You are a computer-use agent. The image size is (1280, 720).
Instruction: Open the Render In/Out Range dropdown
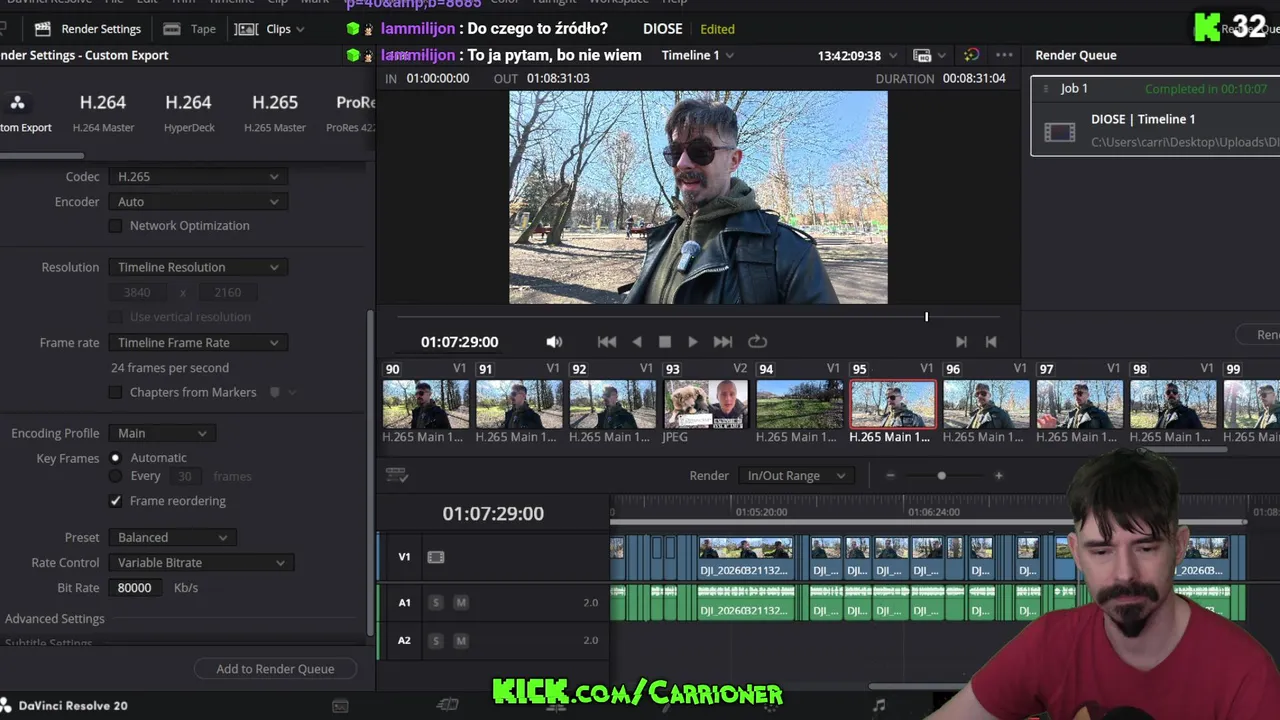pos(796,476)
